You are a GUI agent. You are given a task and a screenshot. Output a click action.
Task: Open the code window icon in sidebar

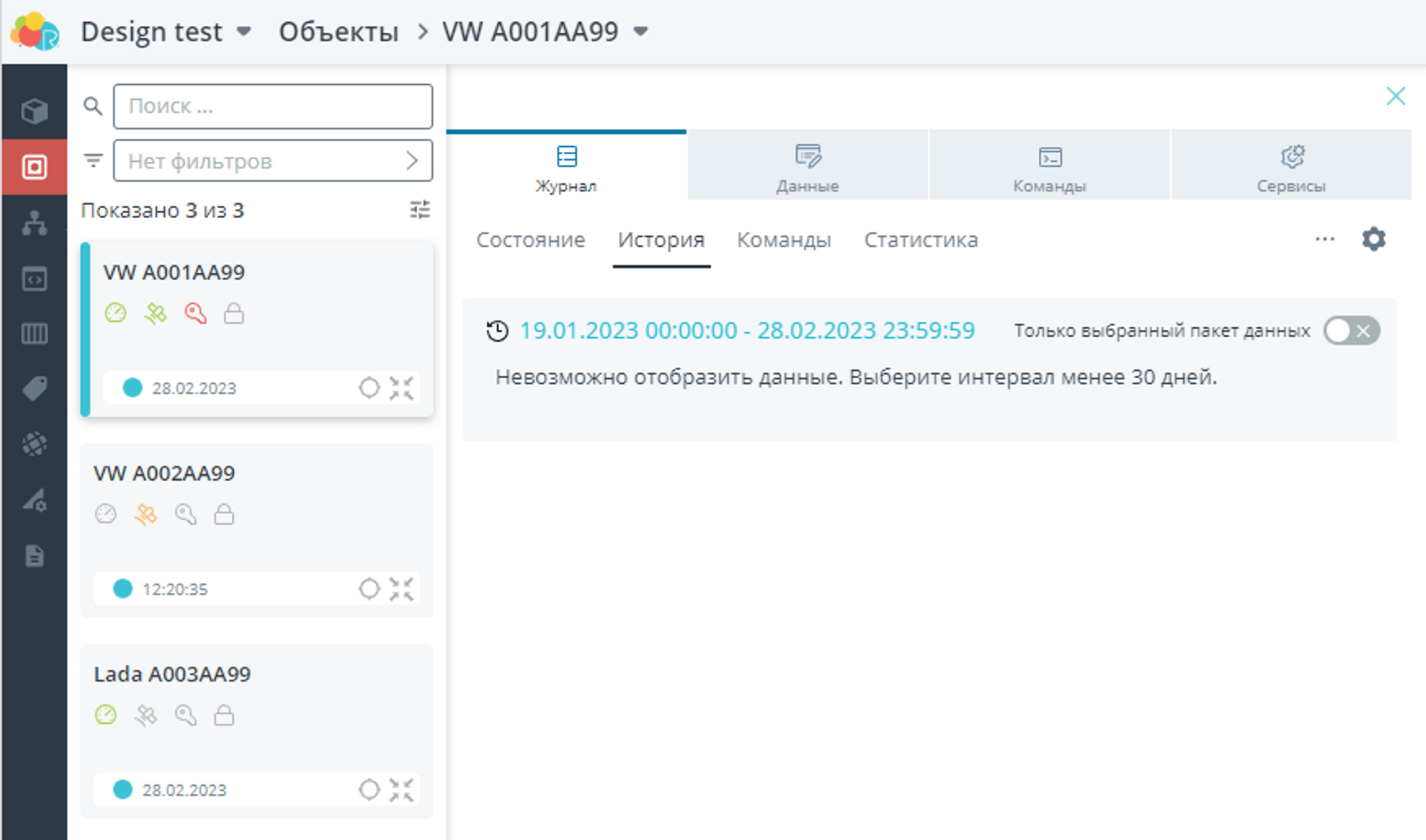(34, 279)
